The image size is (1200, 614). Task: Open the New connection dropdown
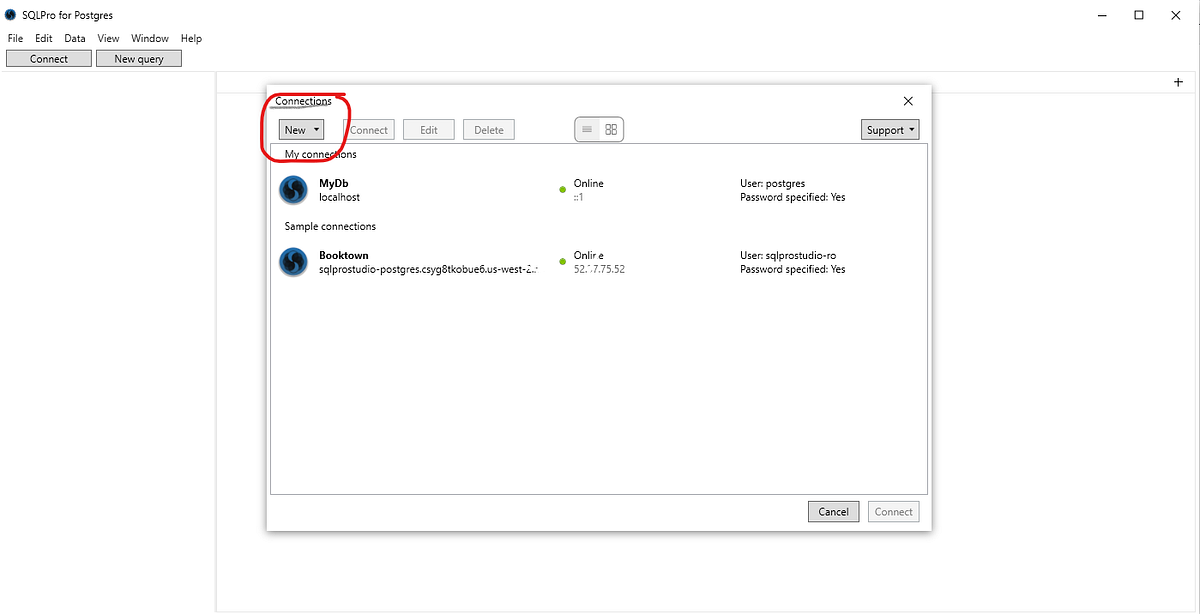tap(300, 129)
